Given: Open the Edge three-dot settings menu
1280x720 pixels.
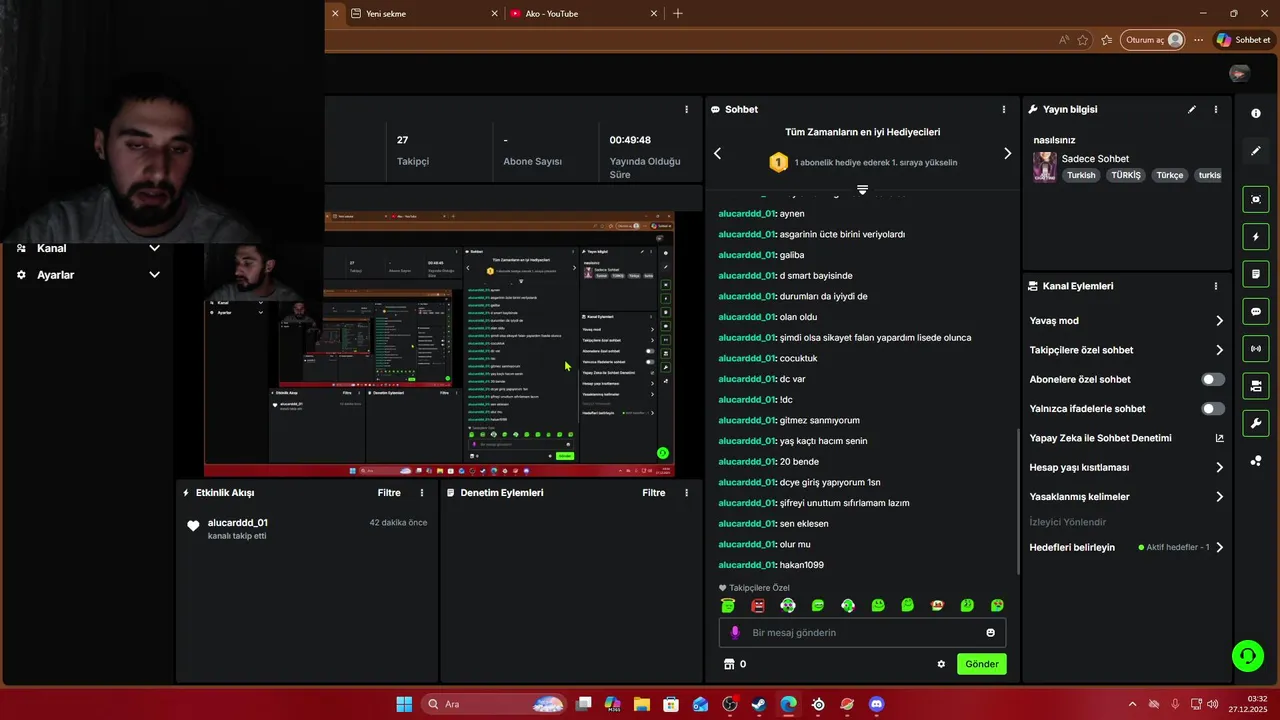Looking at the screenshot, I should (1198, 40).
